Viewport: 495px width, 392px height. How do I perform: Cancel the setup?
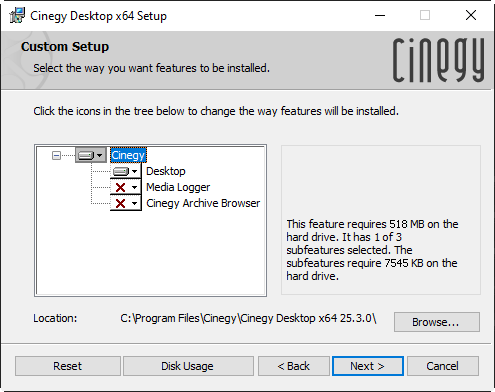(x=443, y=366)
